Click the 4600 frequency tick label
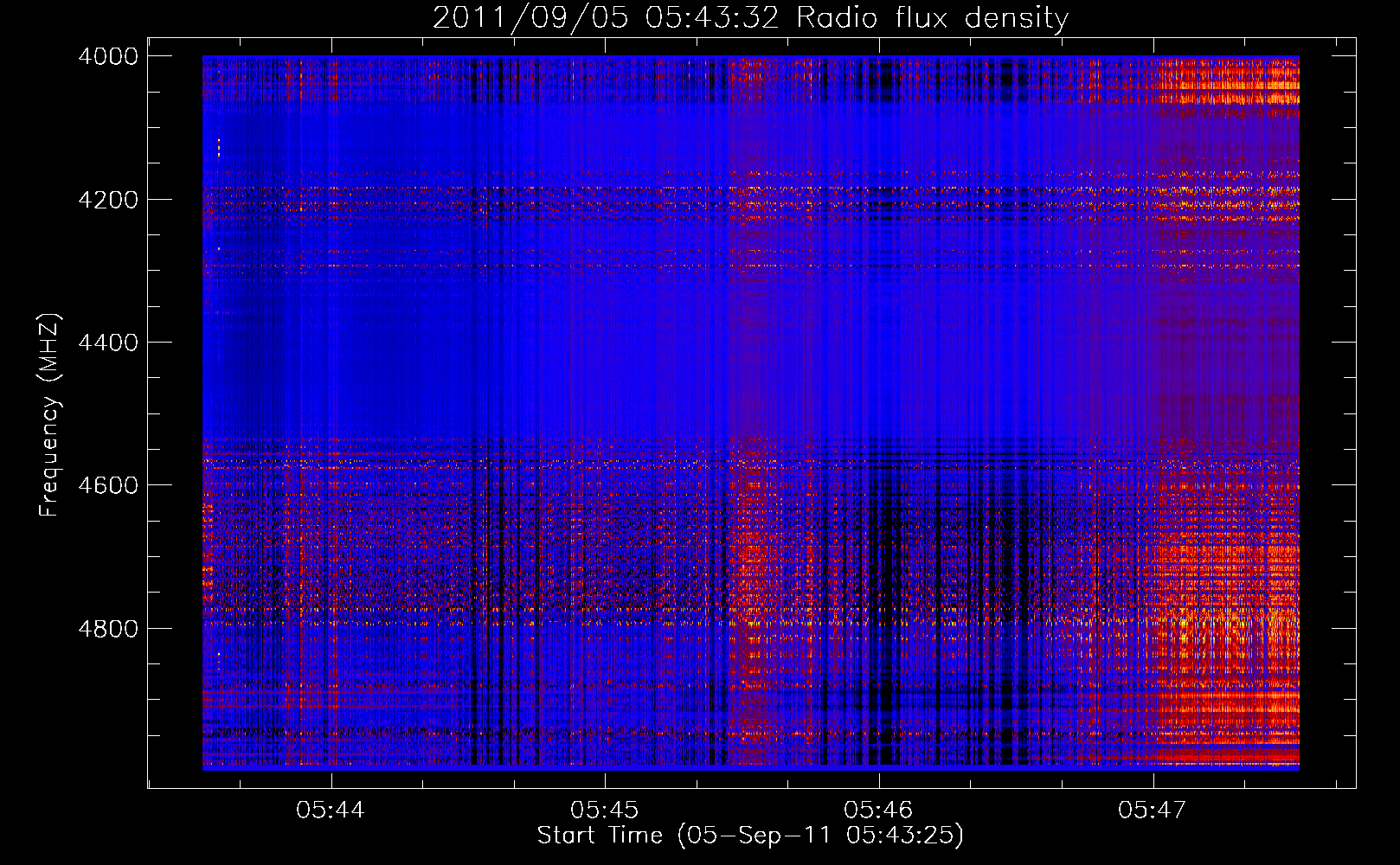This screenshot has width=1400, height=865. pyautogui.click(x=108, y=485)
